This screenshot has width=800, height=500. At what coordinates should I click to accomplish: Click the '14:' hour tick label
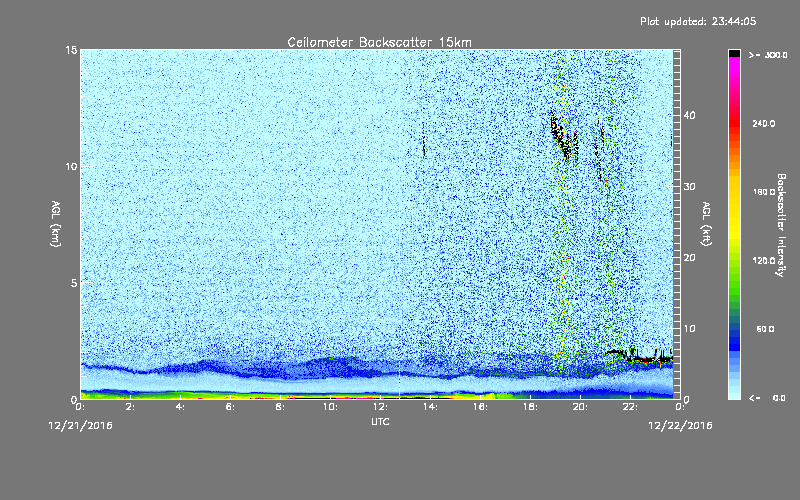coord(430,407)
